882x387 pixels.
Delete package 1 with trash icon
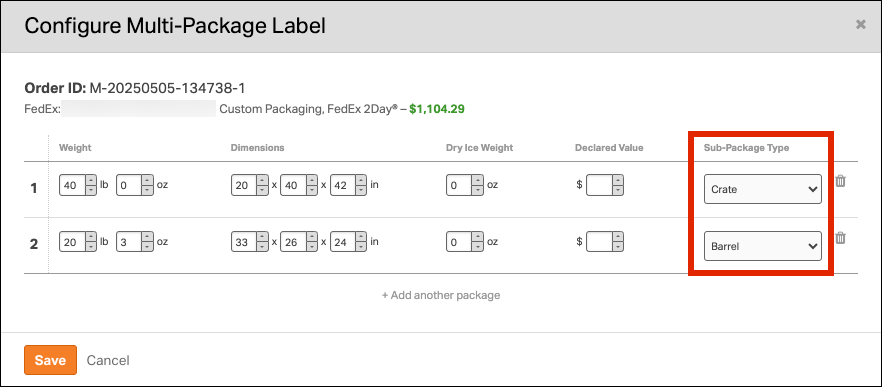click(840, 181)
